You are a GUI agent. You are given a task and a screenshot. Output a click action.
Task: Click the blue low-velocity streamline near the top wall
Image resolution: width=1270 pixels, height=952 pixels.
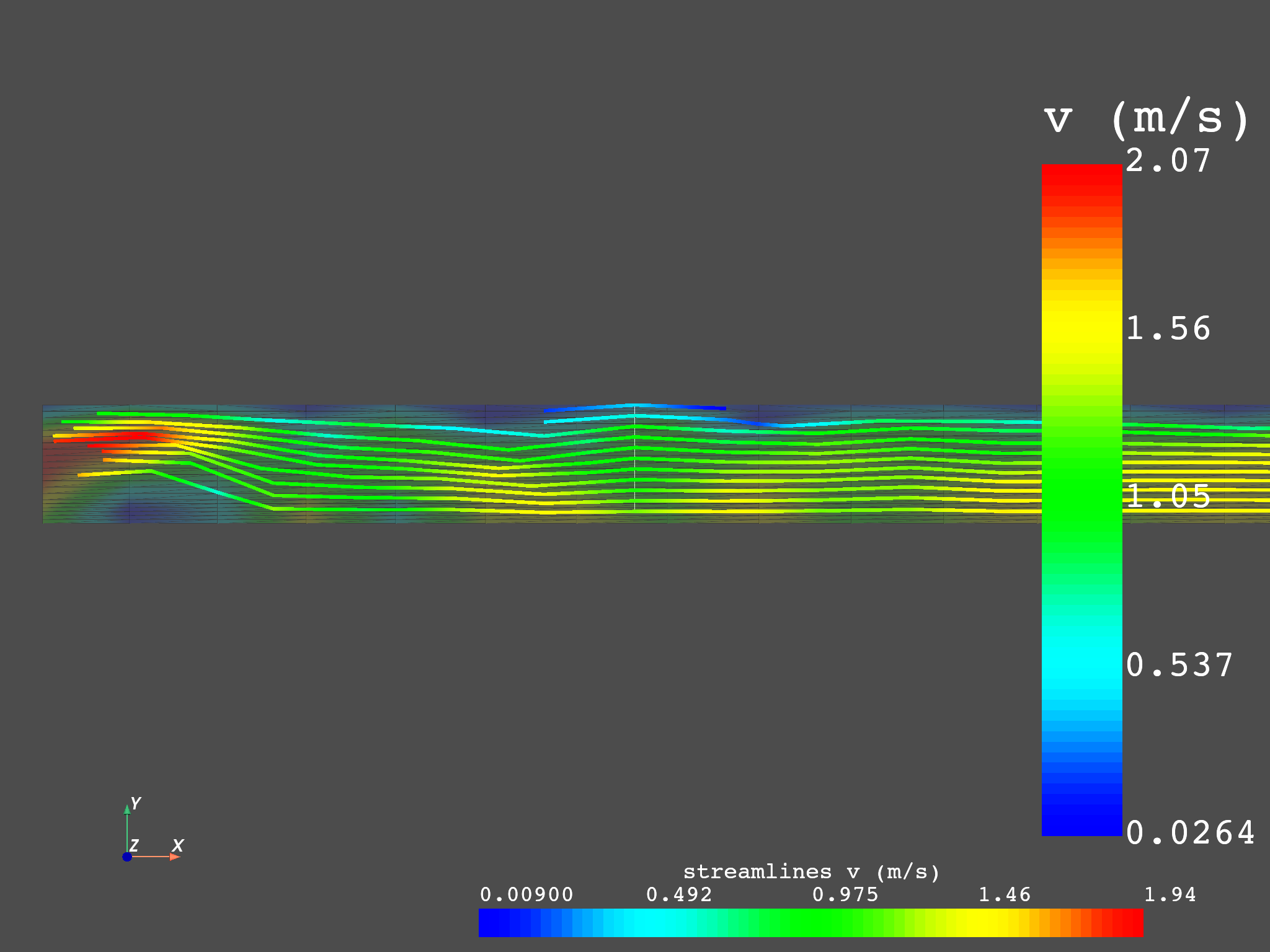634,407
